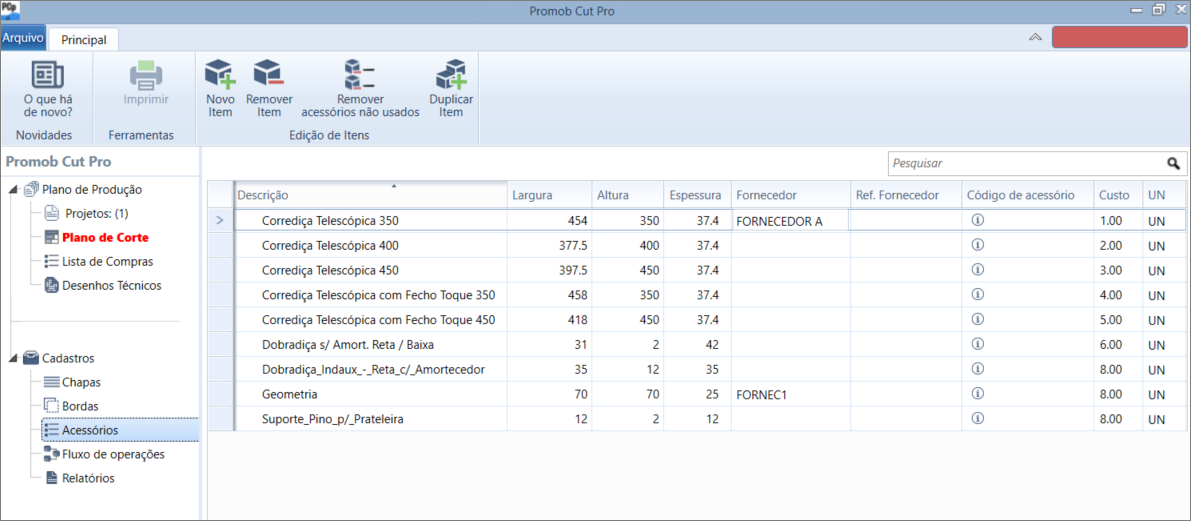Sort by the Fornecedor column header
This screenshot has width=1191, height=521.
(791, 195)
